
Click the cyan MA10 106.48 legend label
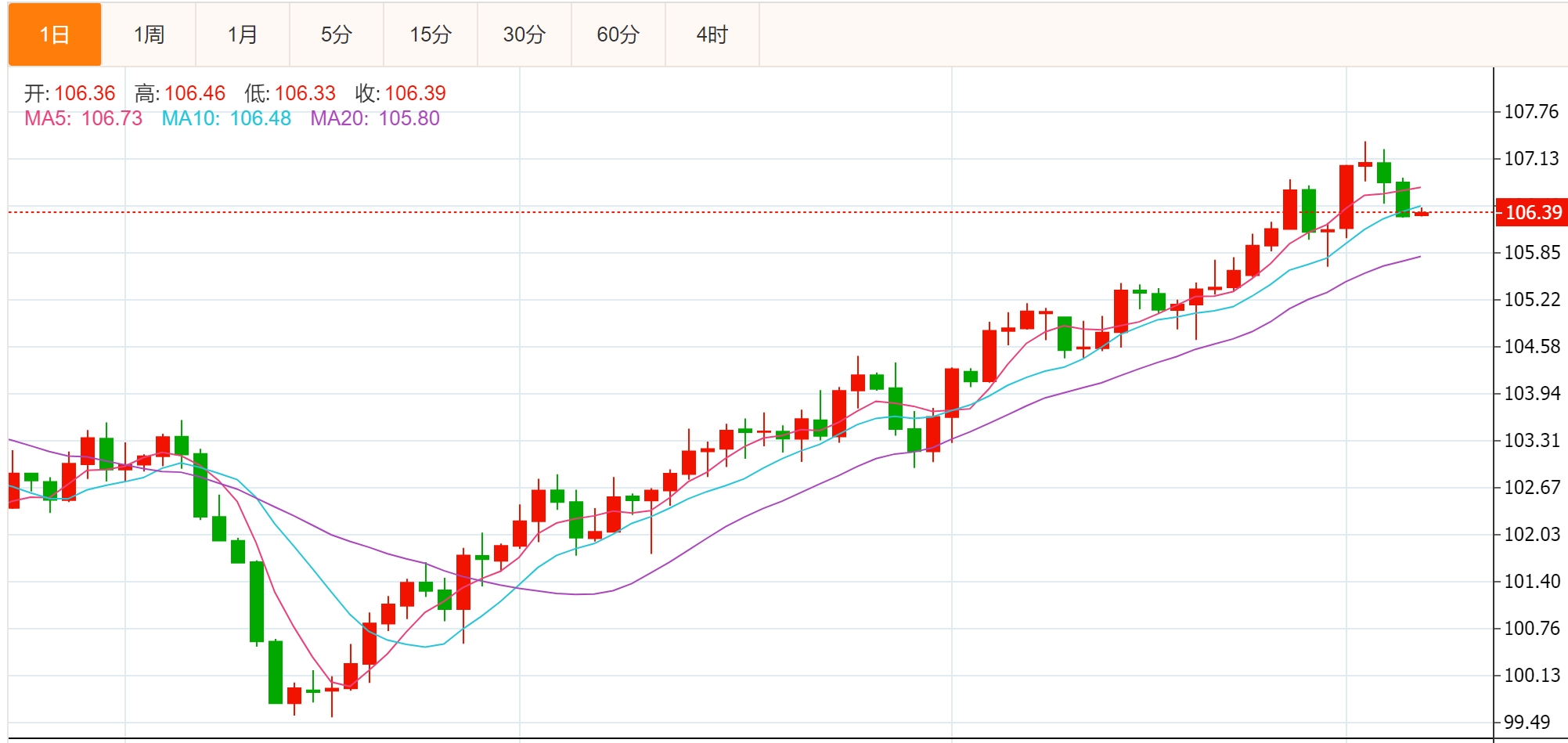coord(226,118)
